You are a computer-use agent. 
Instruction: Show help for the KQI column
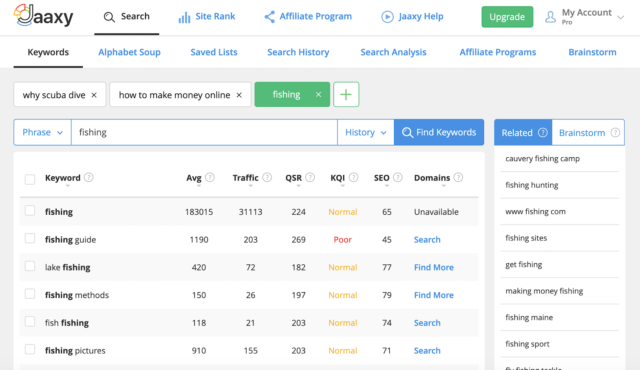coord(353,177)
